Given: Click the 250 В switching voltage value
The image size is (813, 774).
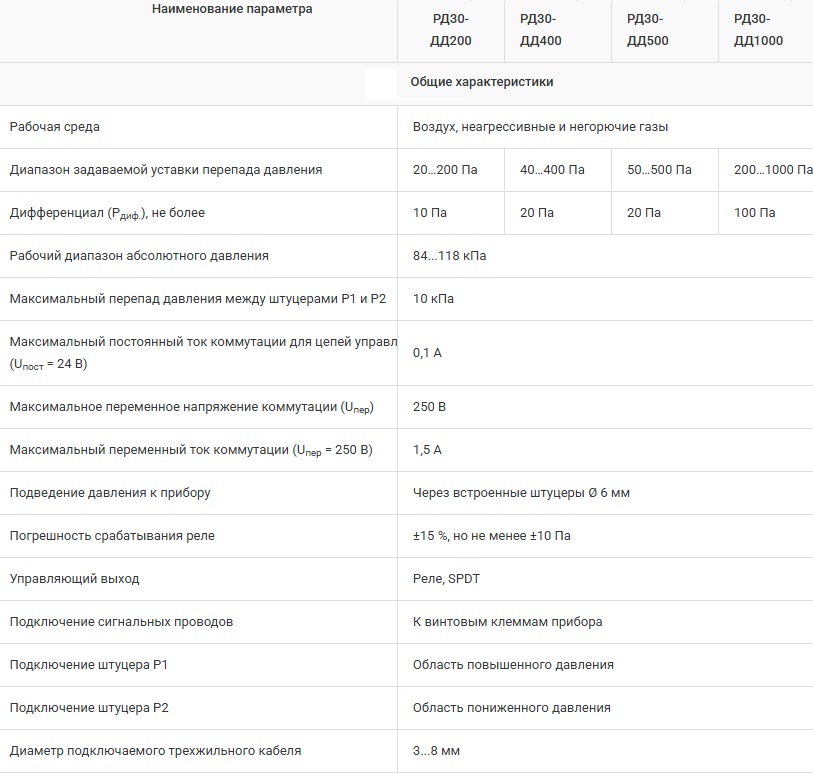Looking at the screenshot, I should tap(429, 407).
